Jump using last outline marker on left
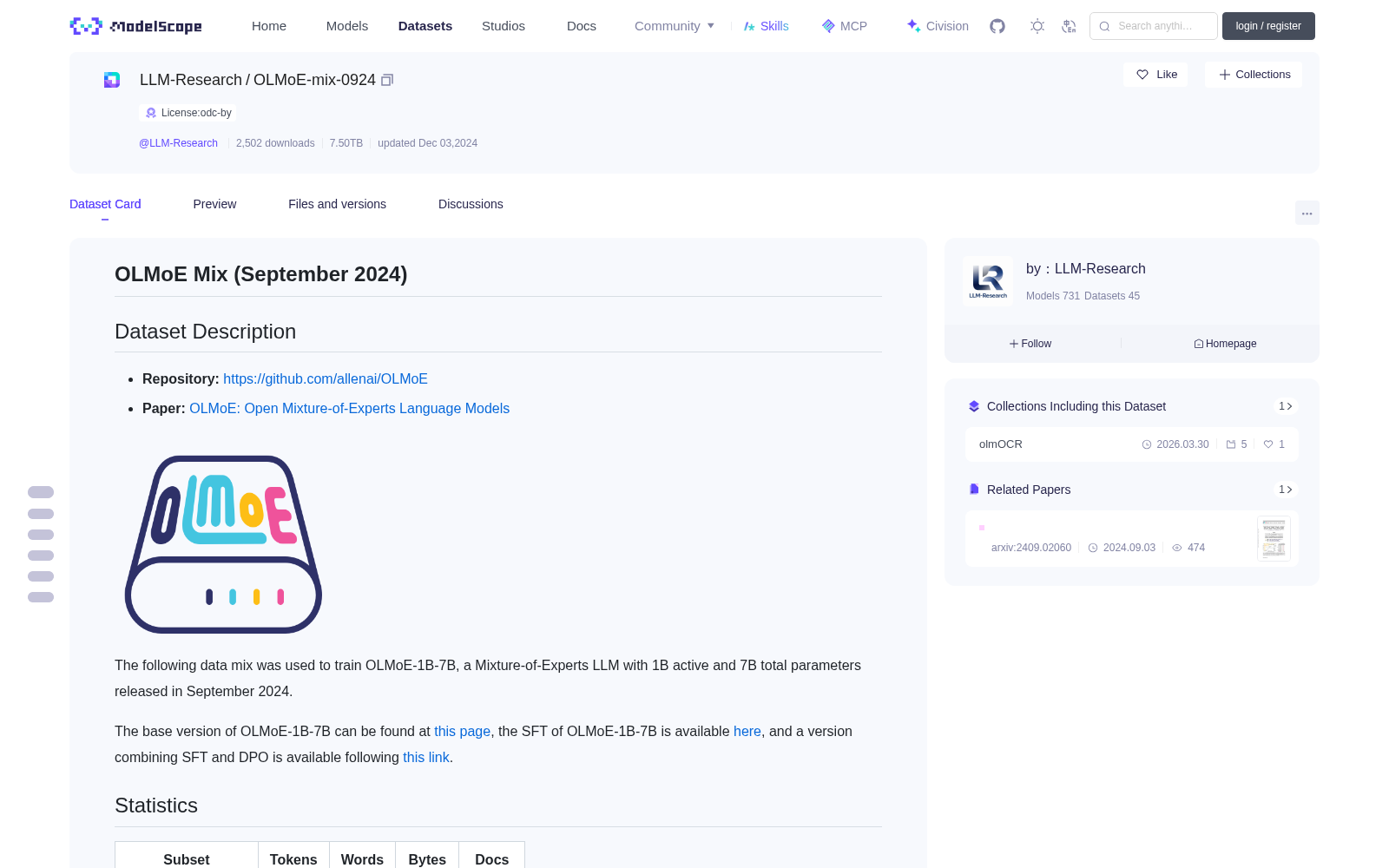Image resolution: width=1389 pixels, height=868 pixels. click(41, 597)
